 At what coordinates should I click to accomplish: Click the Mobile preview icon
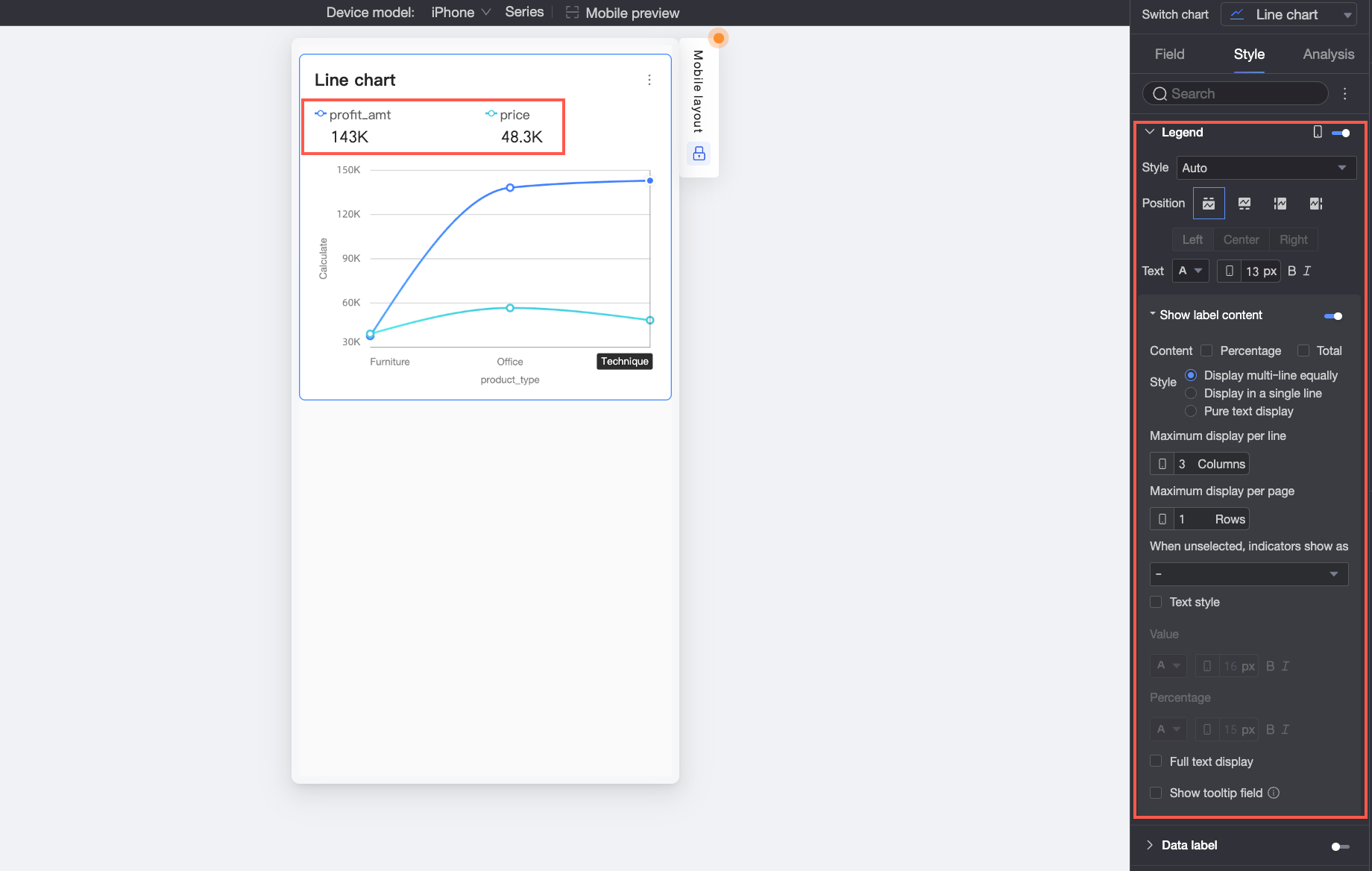coord(572,13)
